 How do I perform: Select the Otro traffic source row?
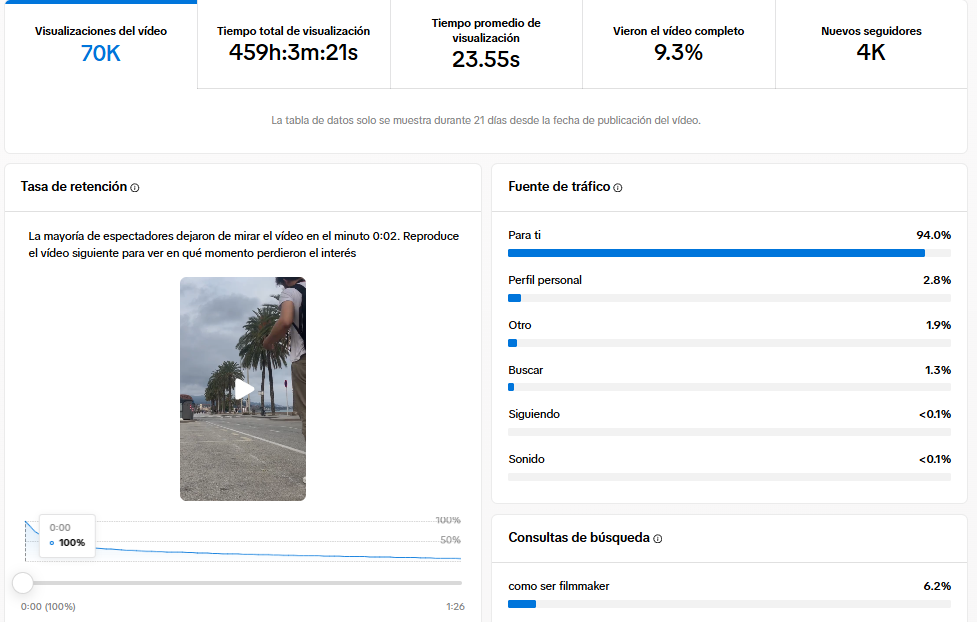(x=729, y=334)
